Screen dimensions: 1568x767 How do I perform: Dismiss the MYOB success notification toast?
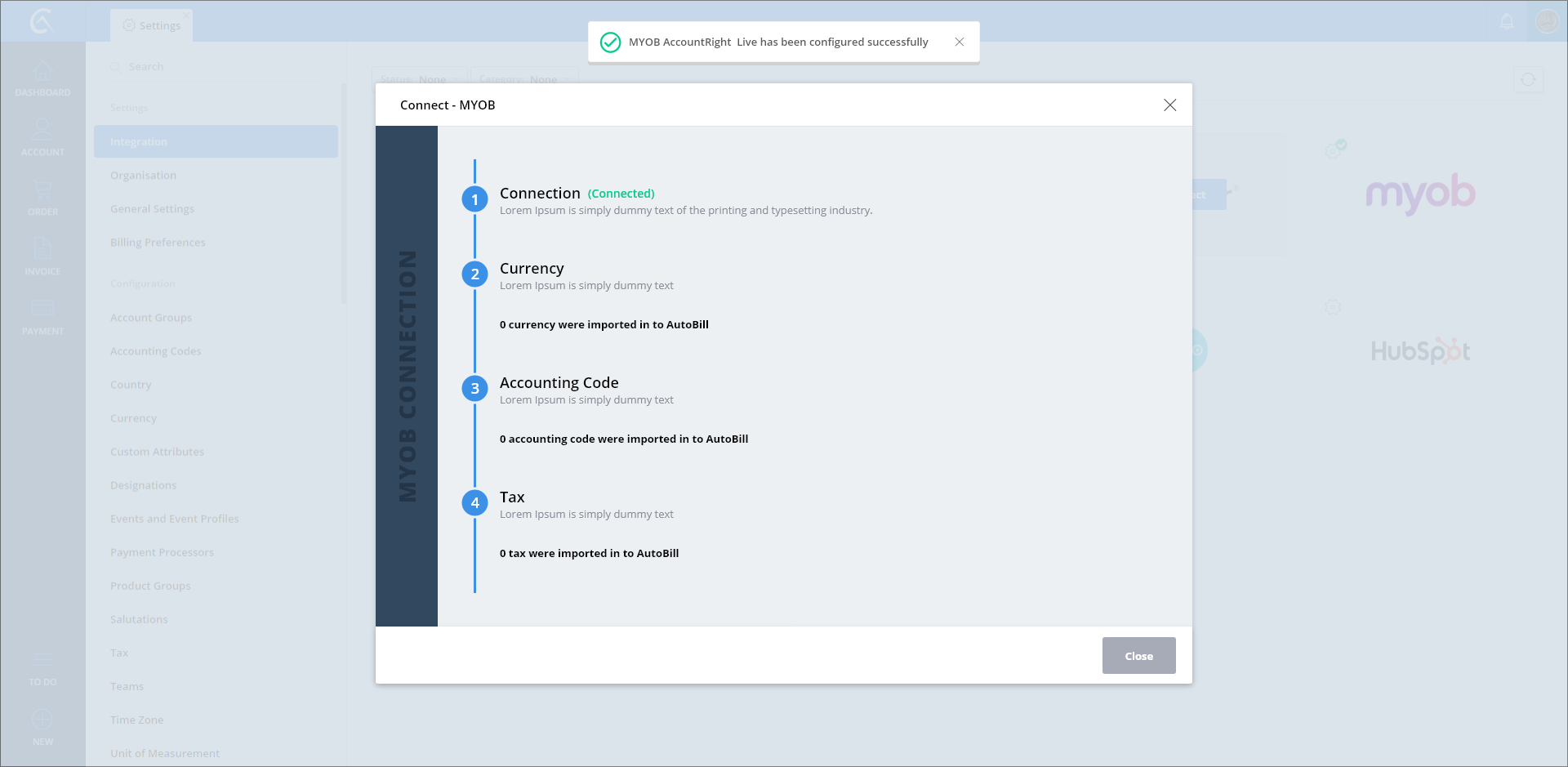[x=960, y=42]
